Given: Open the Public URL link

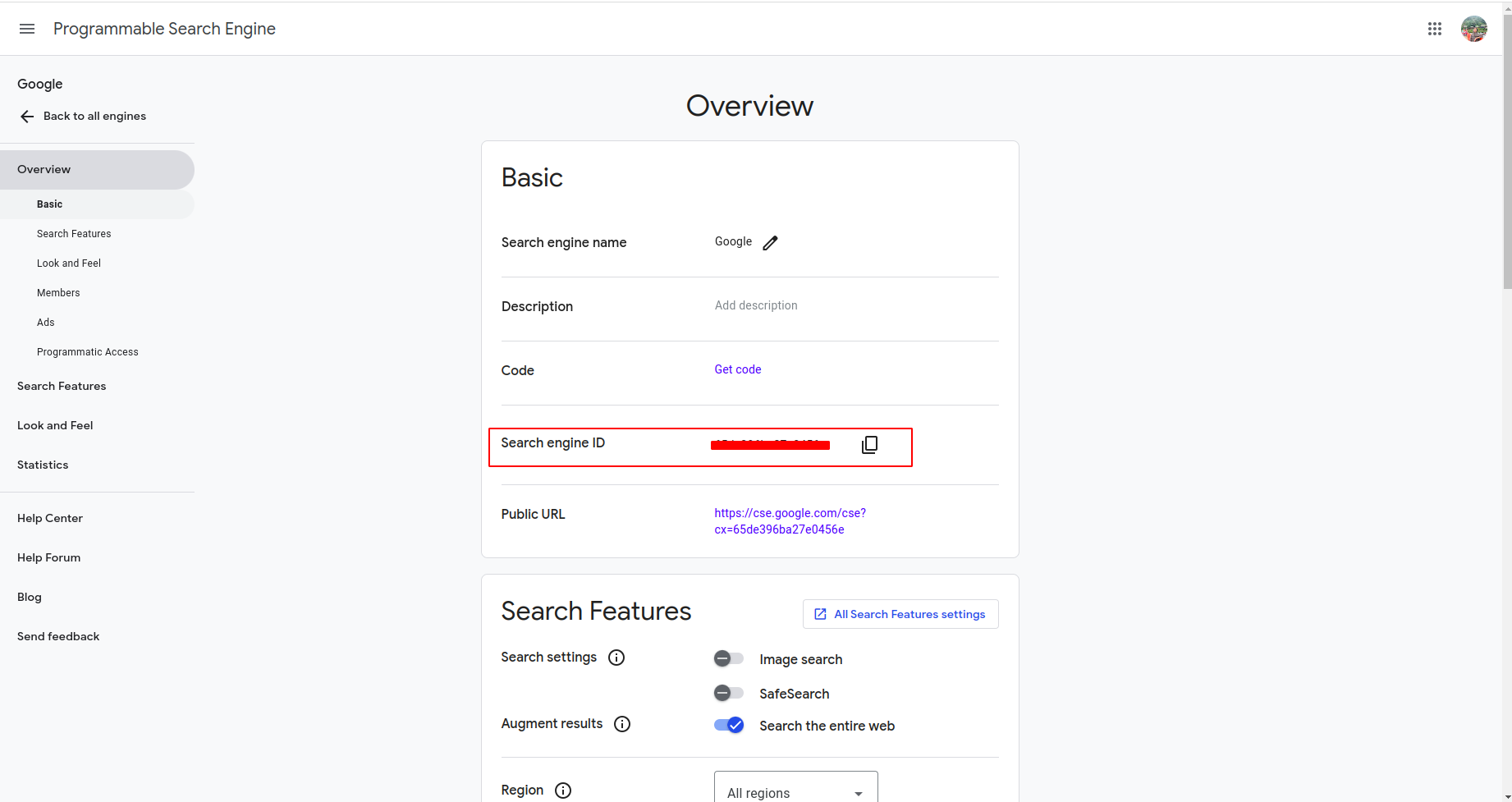Looking at the screenshot, I should [x=790, y=521].
